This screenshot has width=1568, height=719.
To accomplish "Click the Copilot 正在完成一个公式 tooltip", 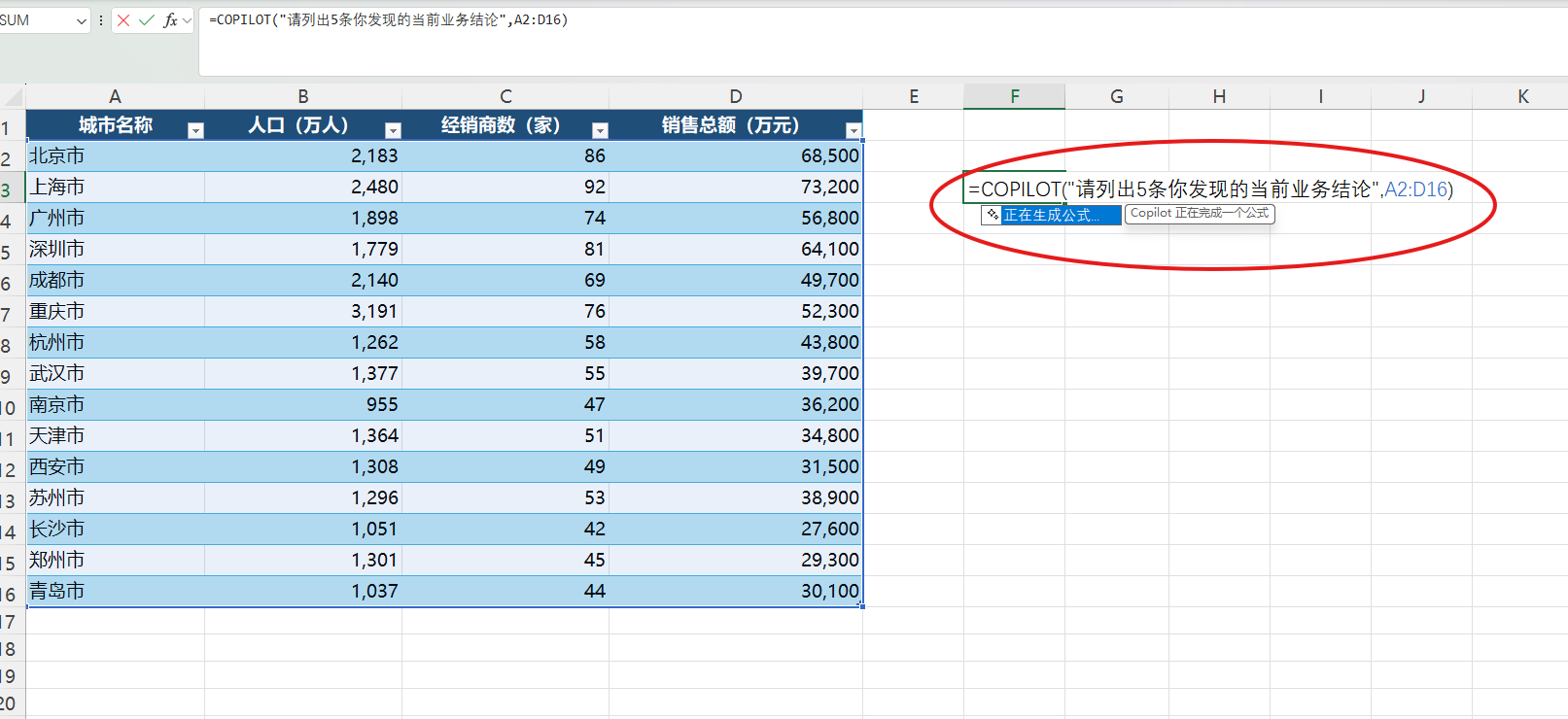I will [x=1200, y=213].
